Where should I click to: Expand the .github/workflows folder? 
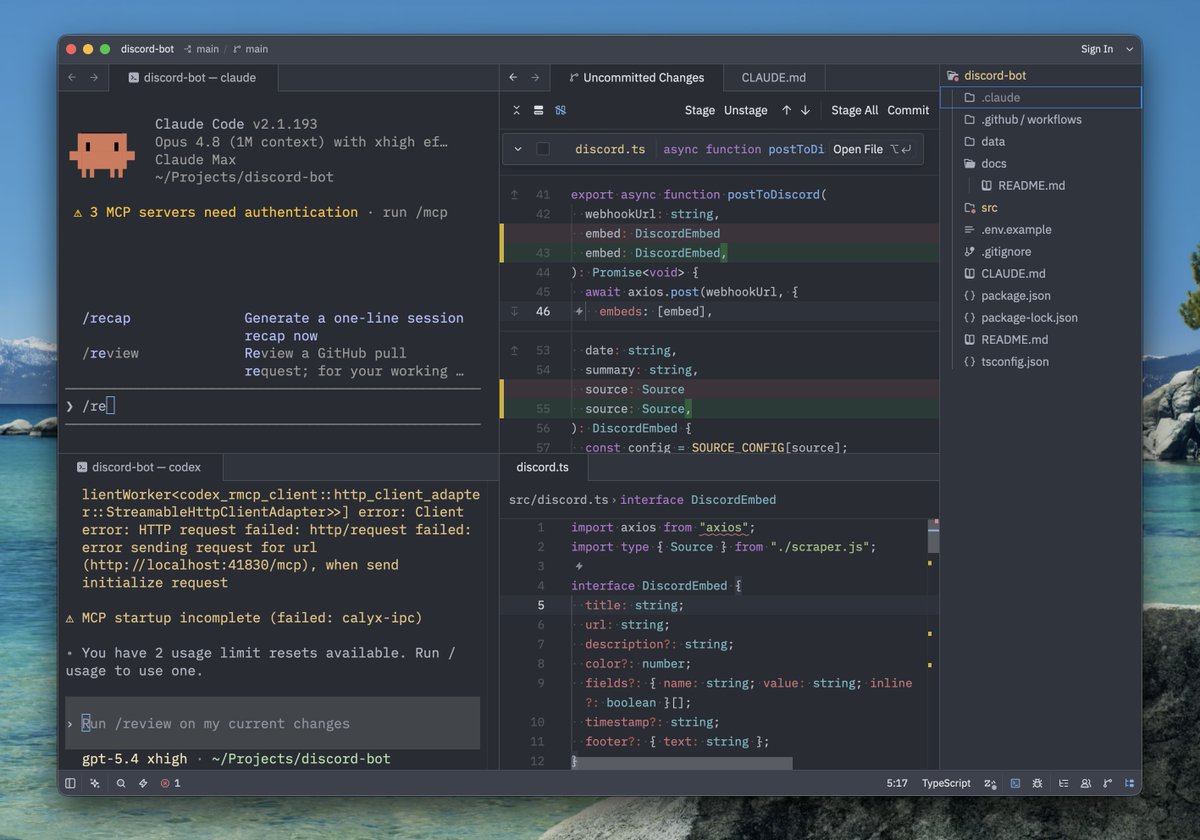pyautogui.click(x=1041, y=120)
